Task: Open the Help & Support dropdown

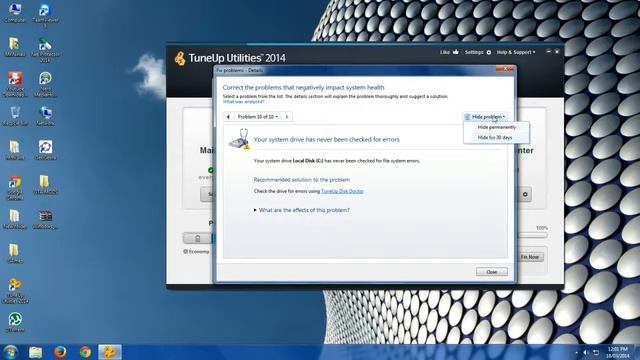Action: pos(516,52)
